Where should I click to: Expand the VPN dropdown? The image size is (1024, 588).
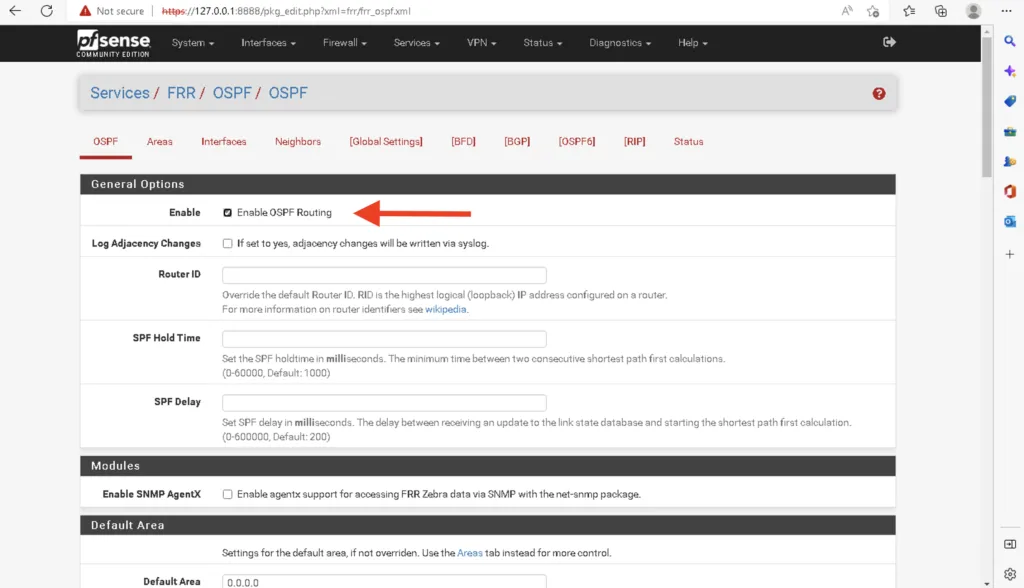pyautogui.click(x=481, y=43)
